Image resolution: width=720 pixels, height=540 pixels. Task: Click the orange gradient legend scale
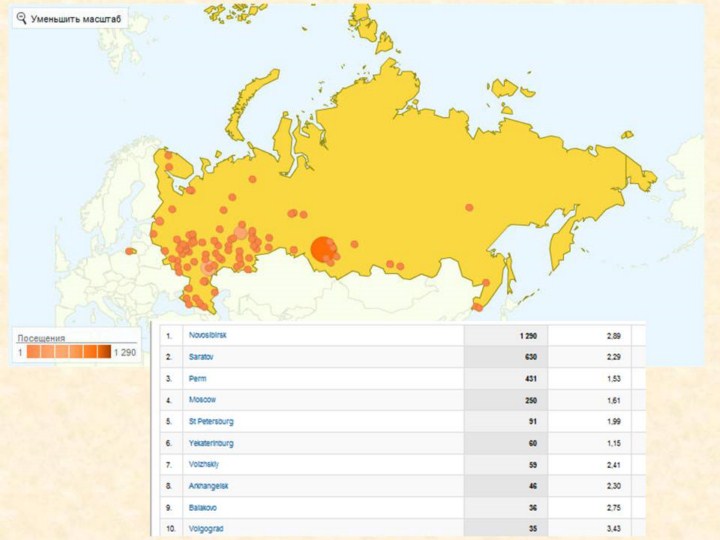pos(69,352)
